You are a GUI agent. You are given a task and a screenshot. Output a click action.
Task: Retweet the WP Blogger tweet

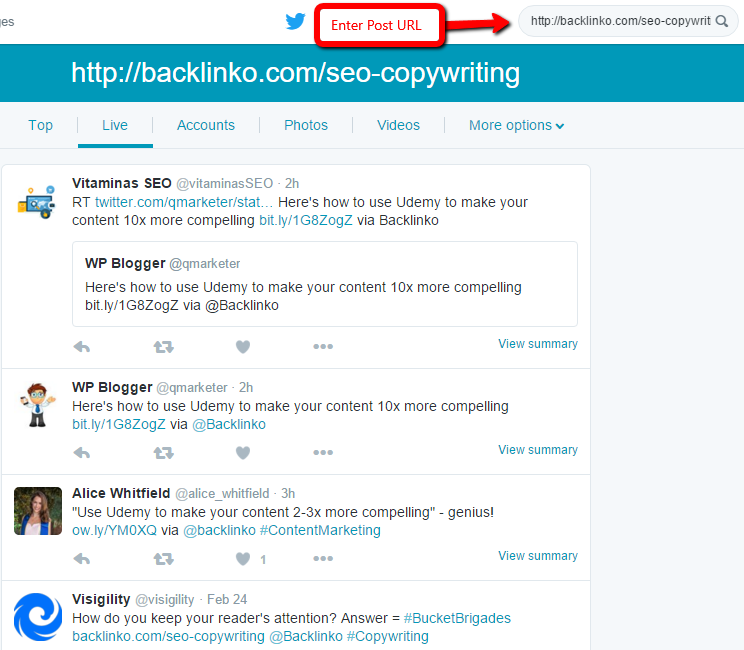(x=163, y=453)
